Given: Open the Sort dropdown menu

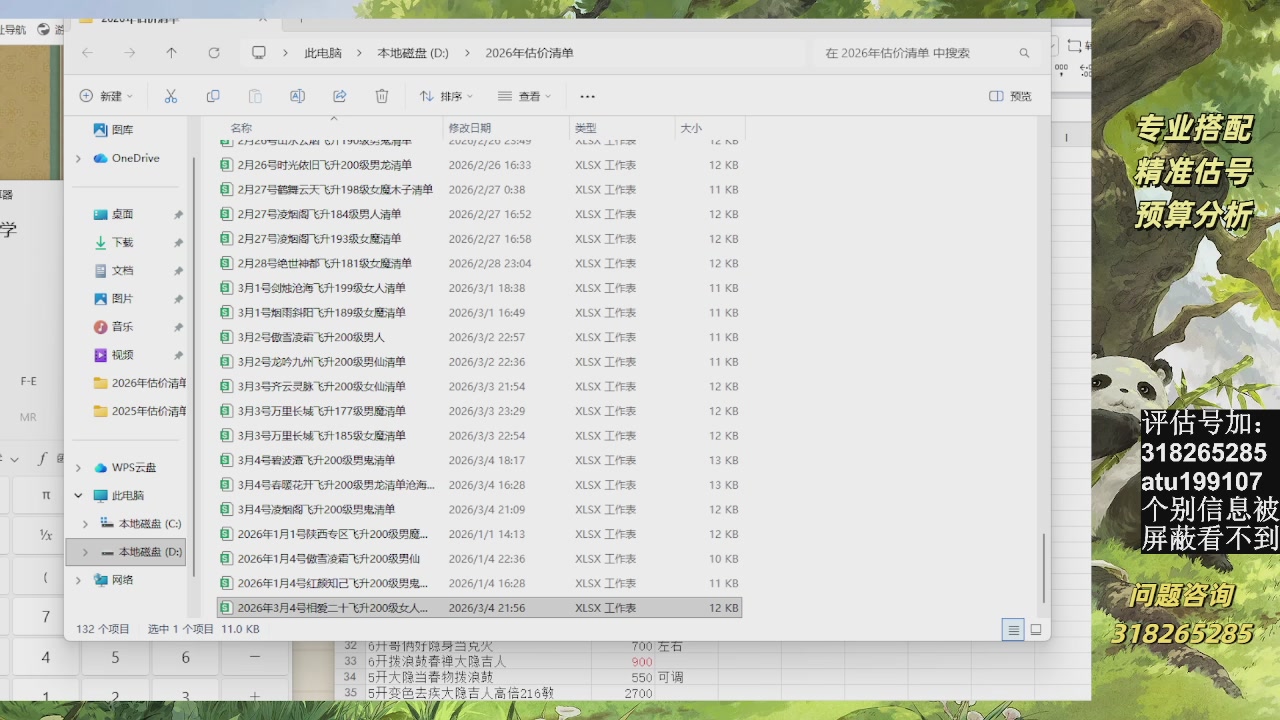Looking at the screenshot, I should (x=446, y=96).
